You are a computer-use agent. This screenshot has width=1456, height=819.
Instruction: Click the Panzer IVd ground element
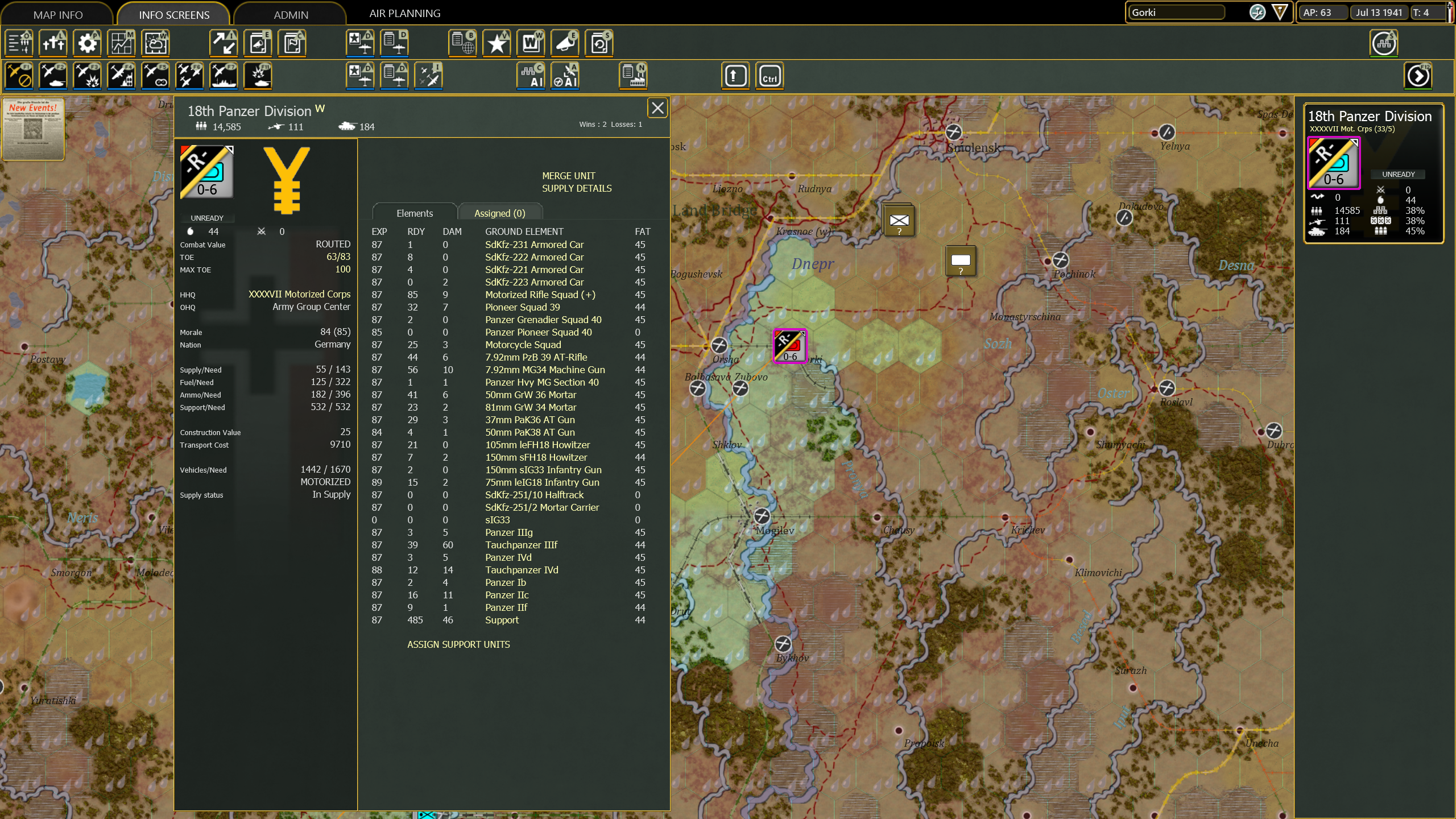click(x=508, y=557)
